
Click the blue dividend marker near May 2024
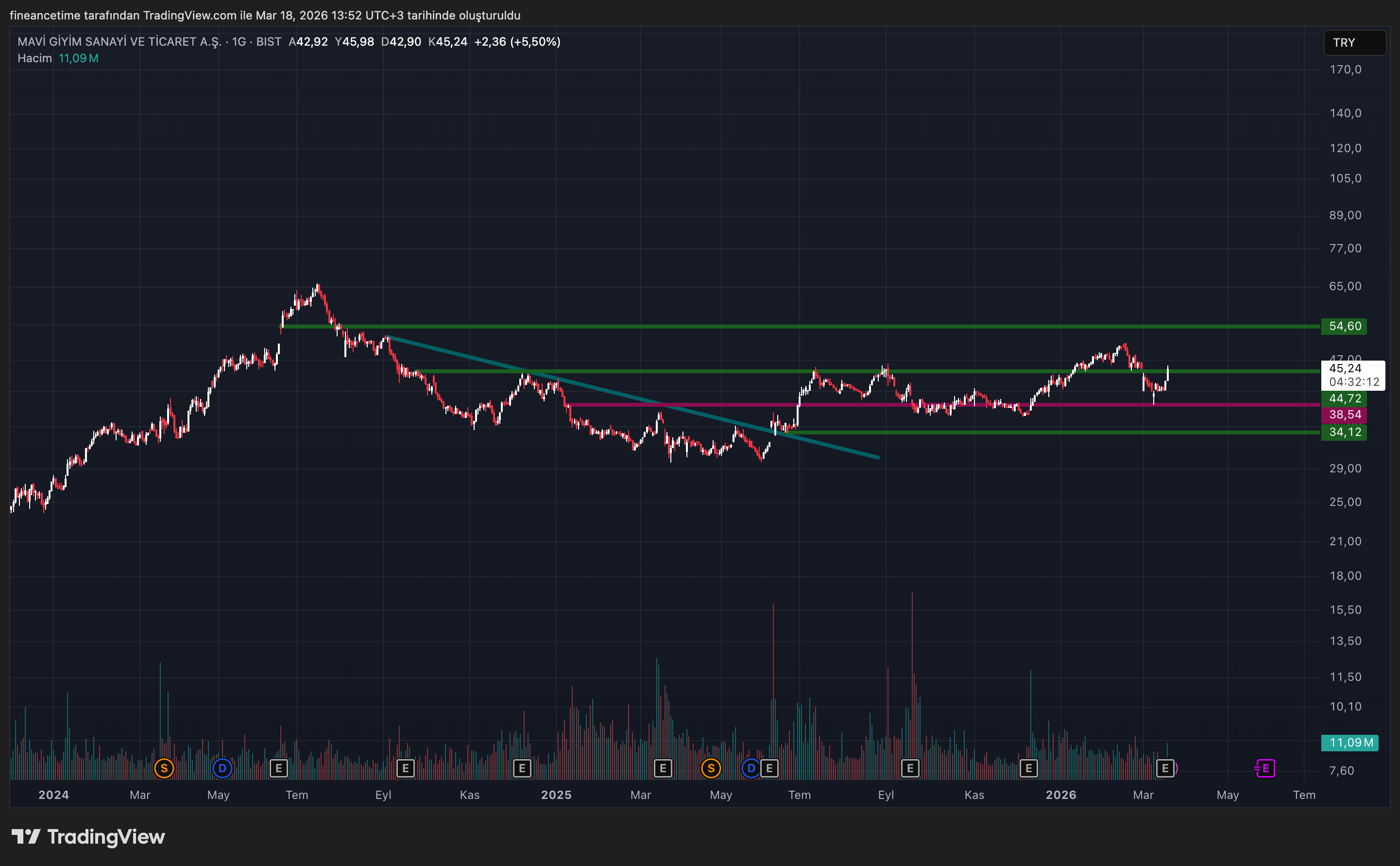222,768
